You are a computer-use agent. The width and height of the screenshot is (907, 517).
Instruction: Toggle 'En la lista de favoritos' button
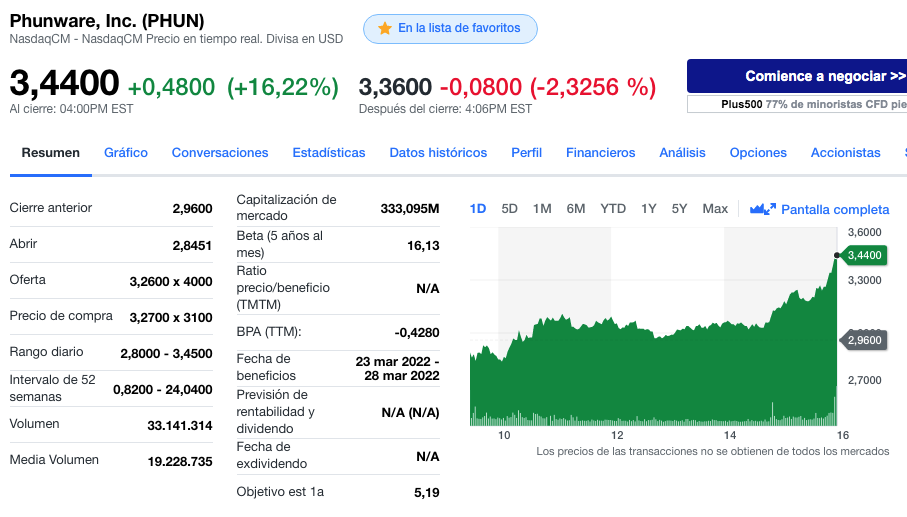coord(450,29)
